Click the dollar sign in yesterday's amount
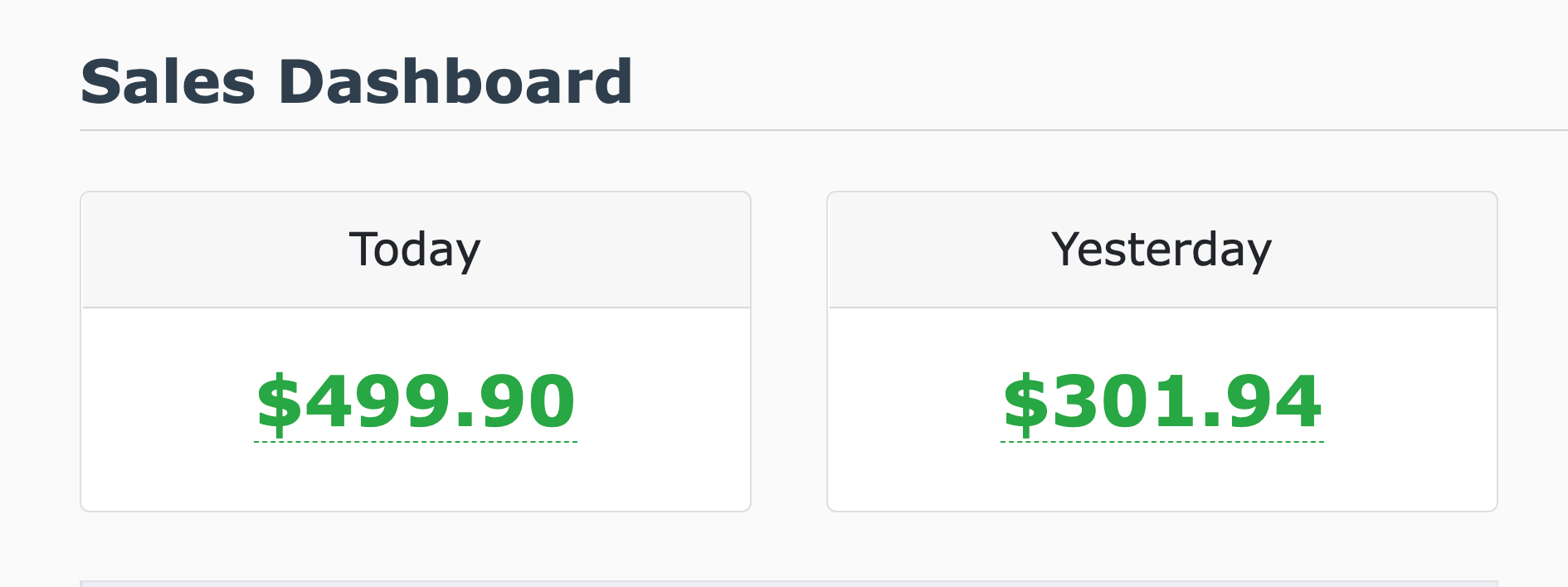The image size is (1568, 587). pos(1025,403)
